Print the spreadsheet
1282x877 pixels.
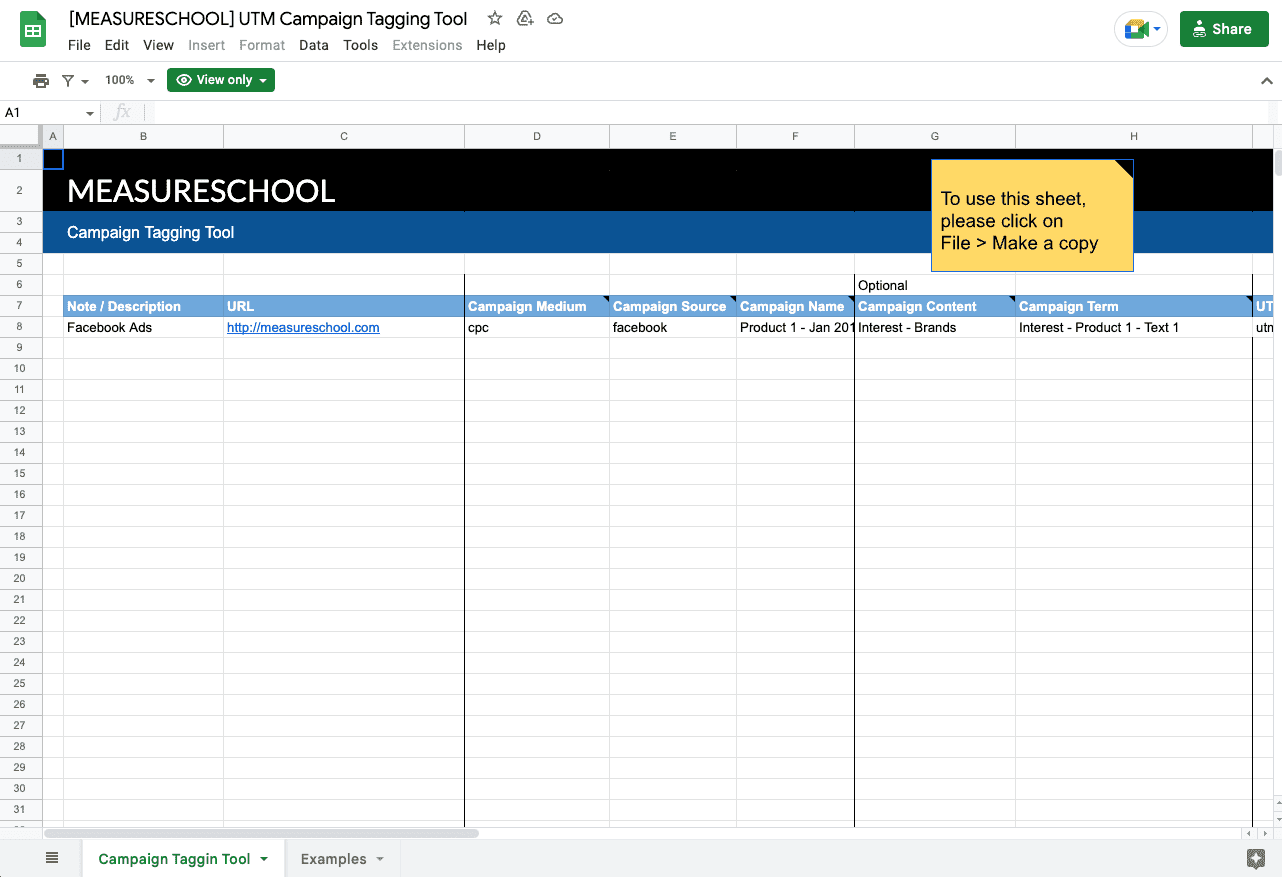[40, 80]
